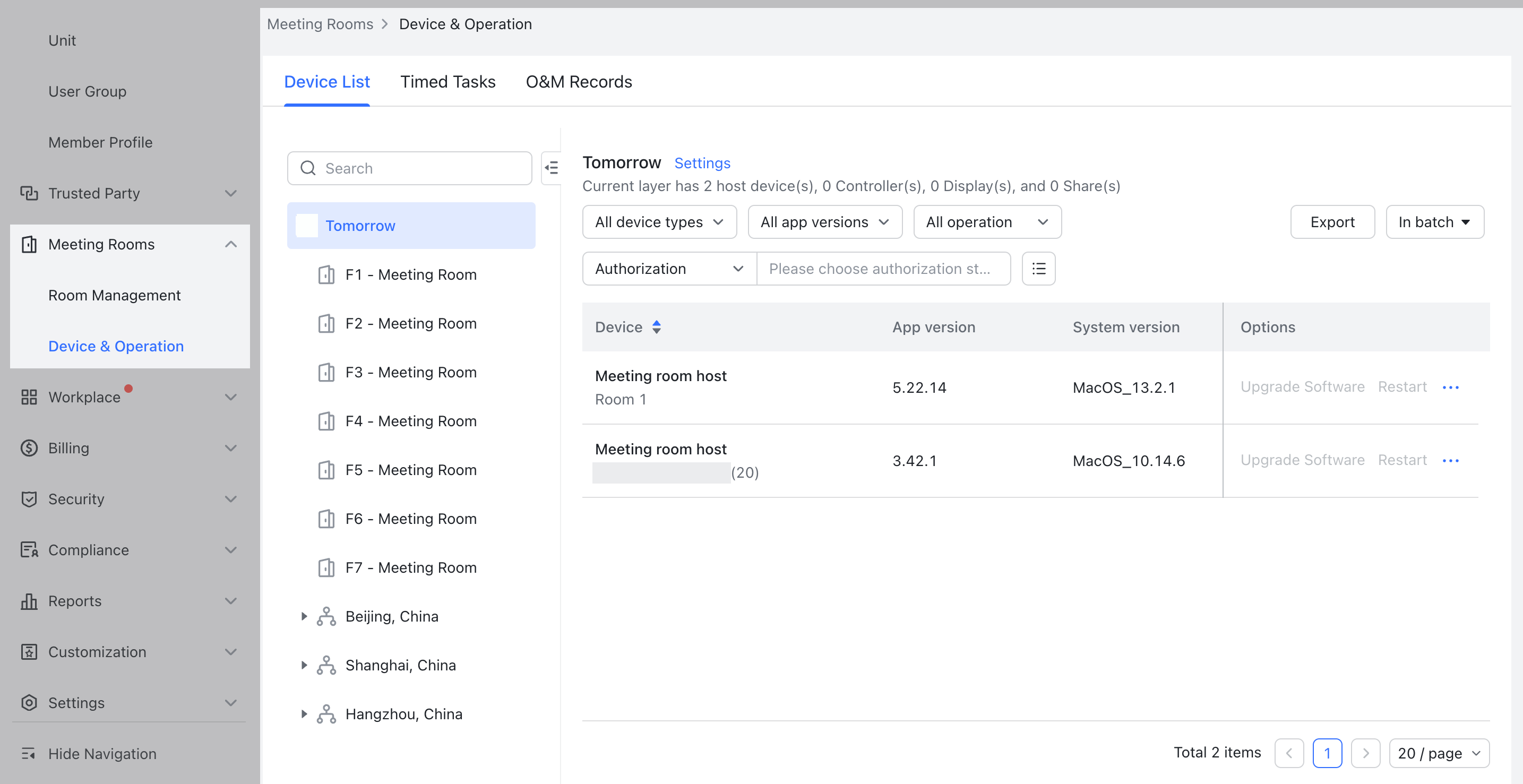Expand the Hangzhou, China tree node
The image size is (1523, 784).
coord(304,713)
